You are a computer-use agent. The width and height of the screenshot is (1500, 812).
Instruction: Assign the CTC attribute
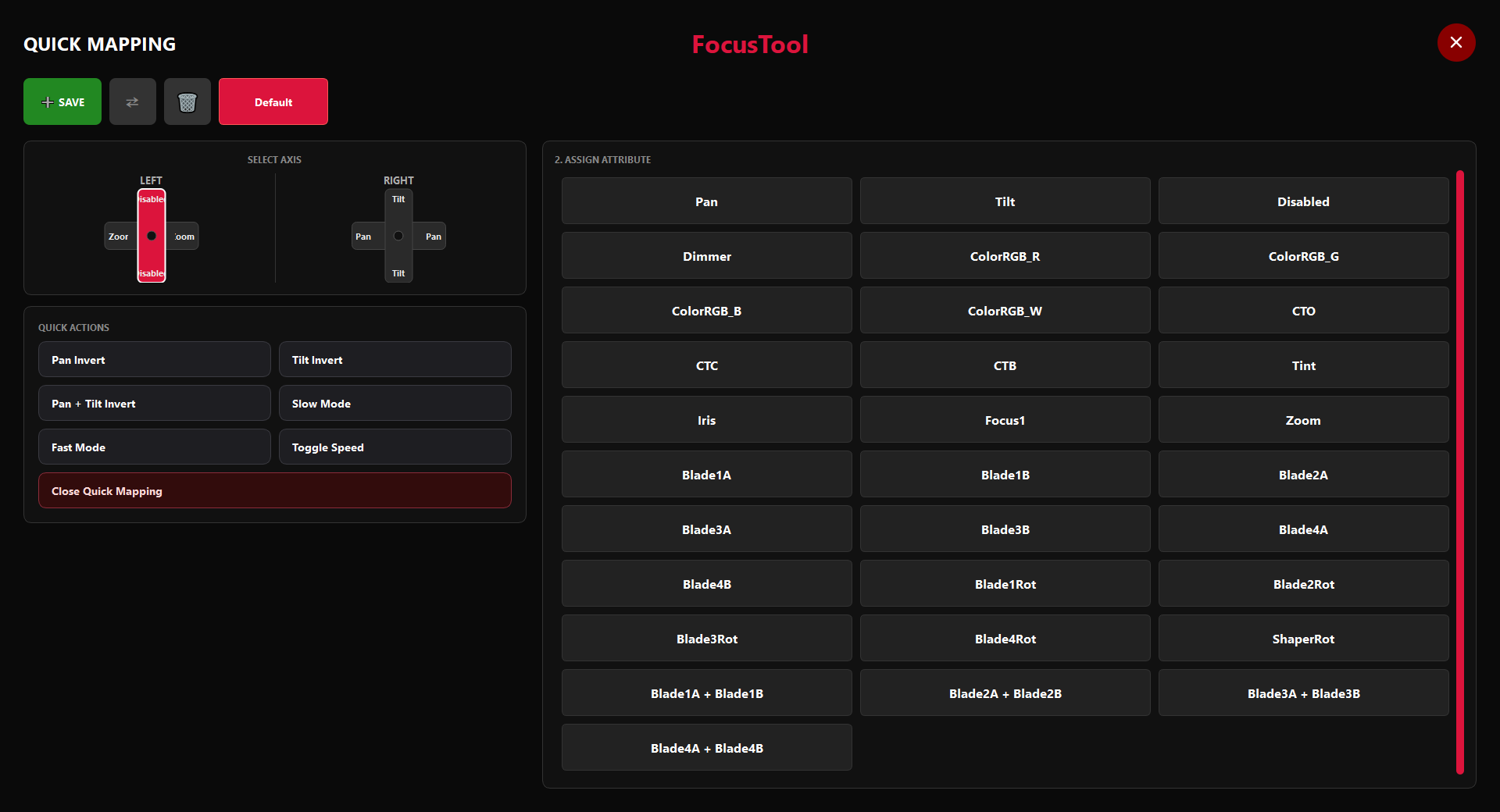pos(707,365)
